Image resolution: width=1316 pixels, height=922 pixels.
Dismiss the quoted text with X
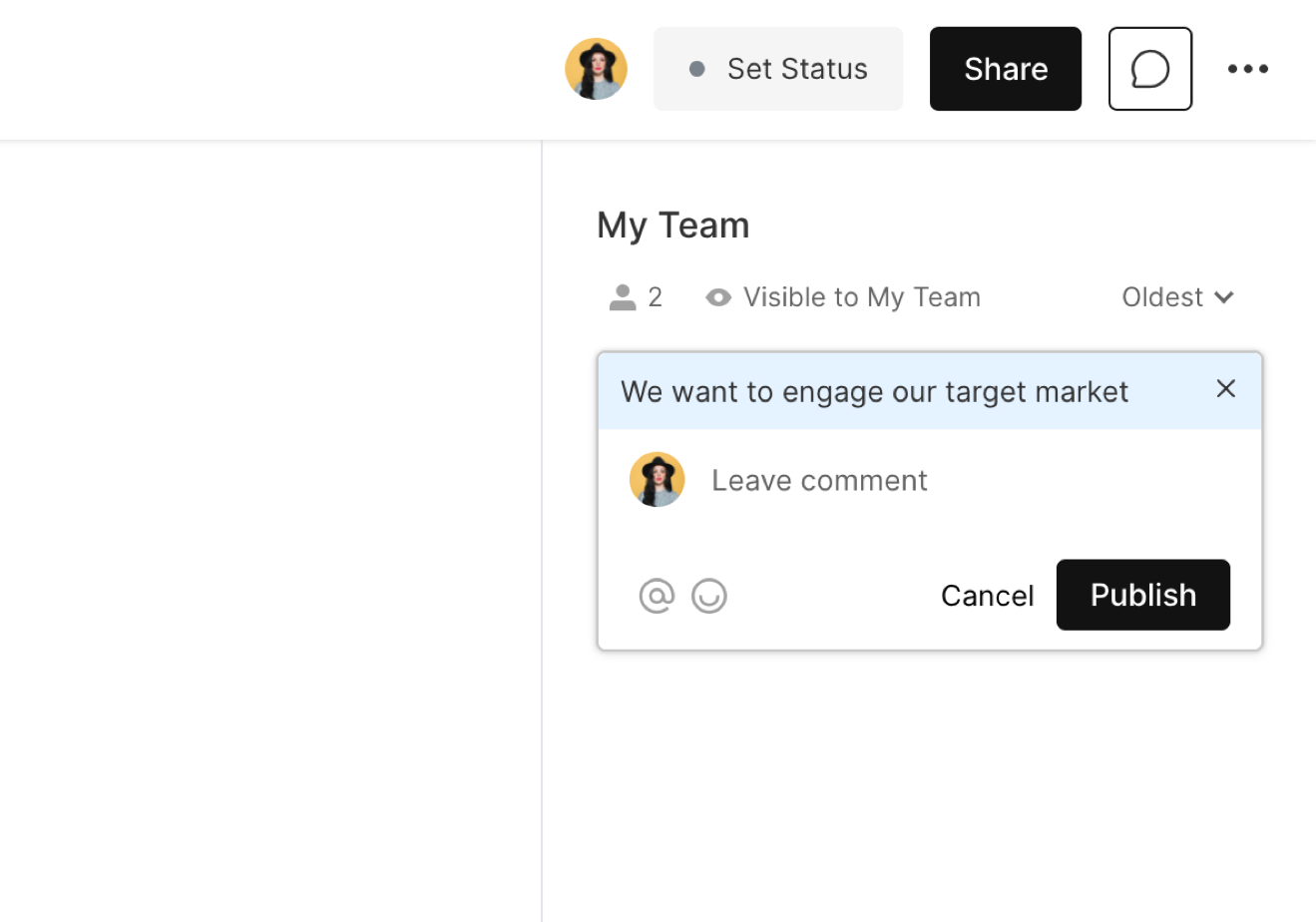(1225, 389)
